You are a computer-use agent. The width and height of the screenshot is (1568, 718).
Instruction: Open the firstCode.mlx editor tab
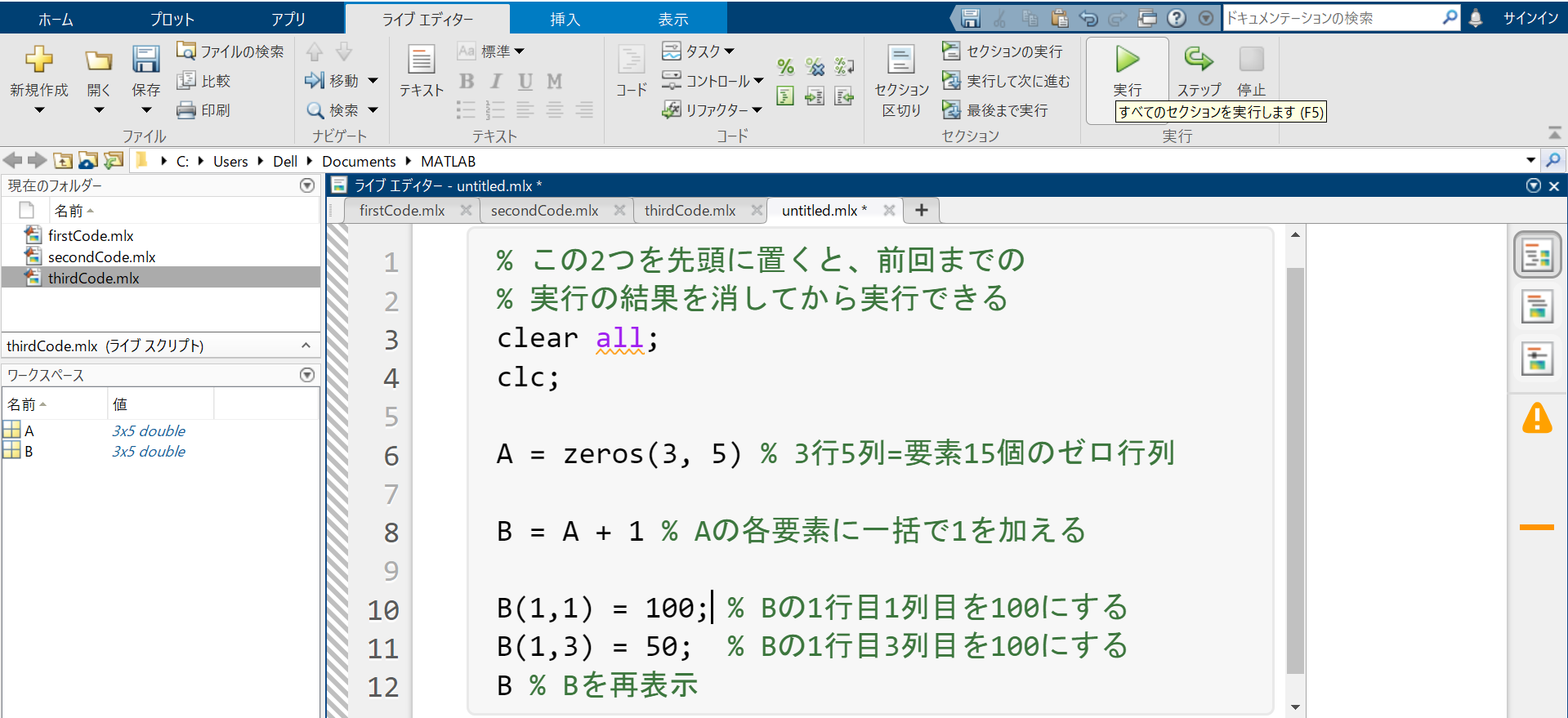tap(402, 211)
